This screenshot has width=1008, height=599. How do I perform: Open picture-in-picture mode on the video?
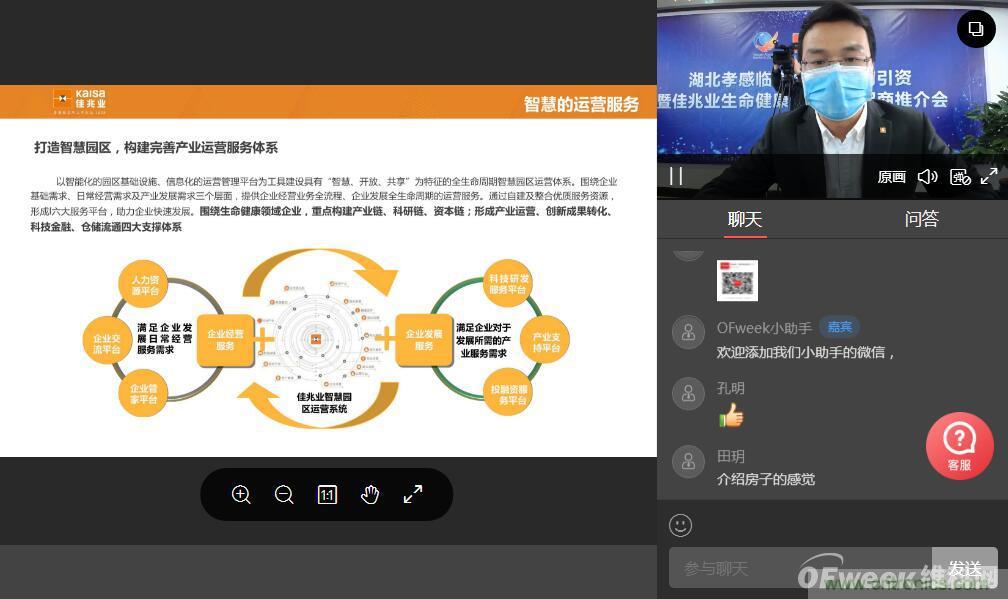pyautogui.click(x=976, y=29)
